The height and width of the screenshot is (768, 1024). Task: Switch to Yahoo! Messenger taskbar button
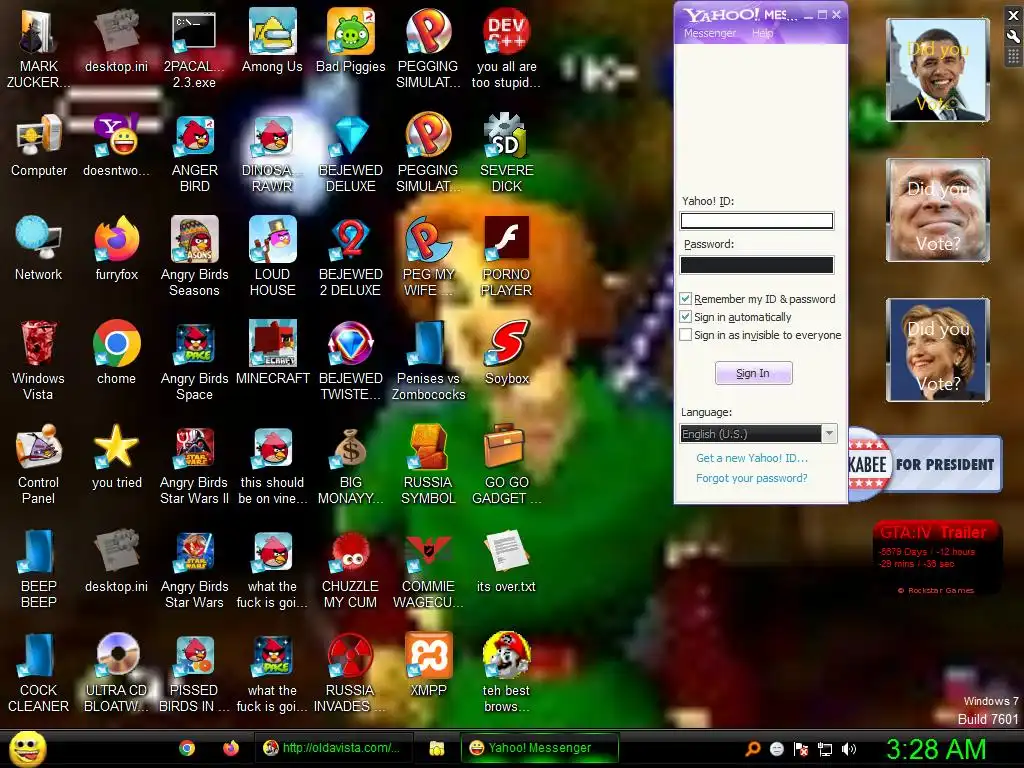539,748
